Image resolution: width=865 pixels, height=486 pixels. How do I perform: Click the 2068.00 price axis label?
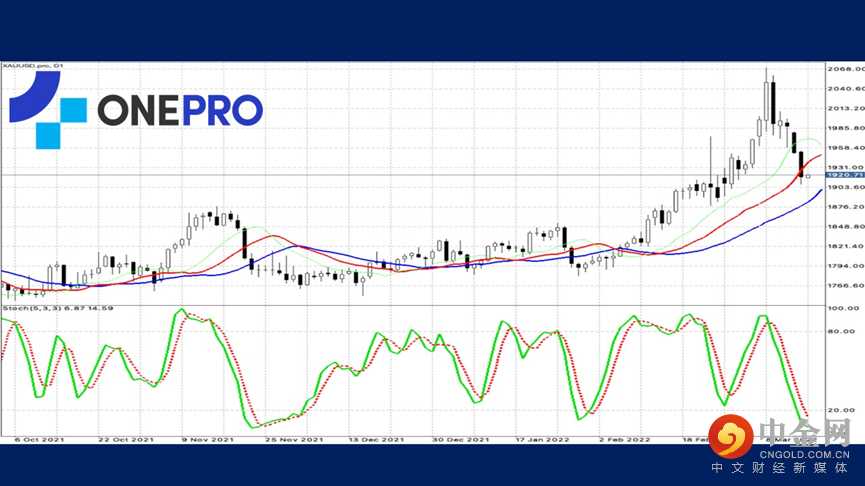(x=846, y=69)
